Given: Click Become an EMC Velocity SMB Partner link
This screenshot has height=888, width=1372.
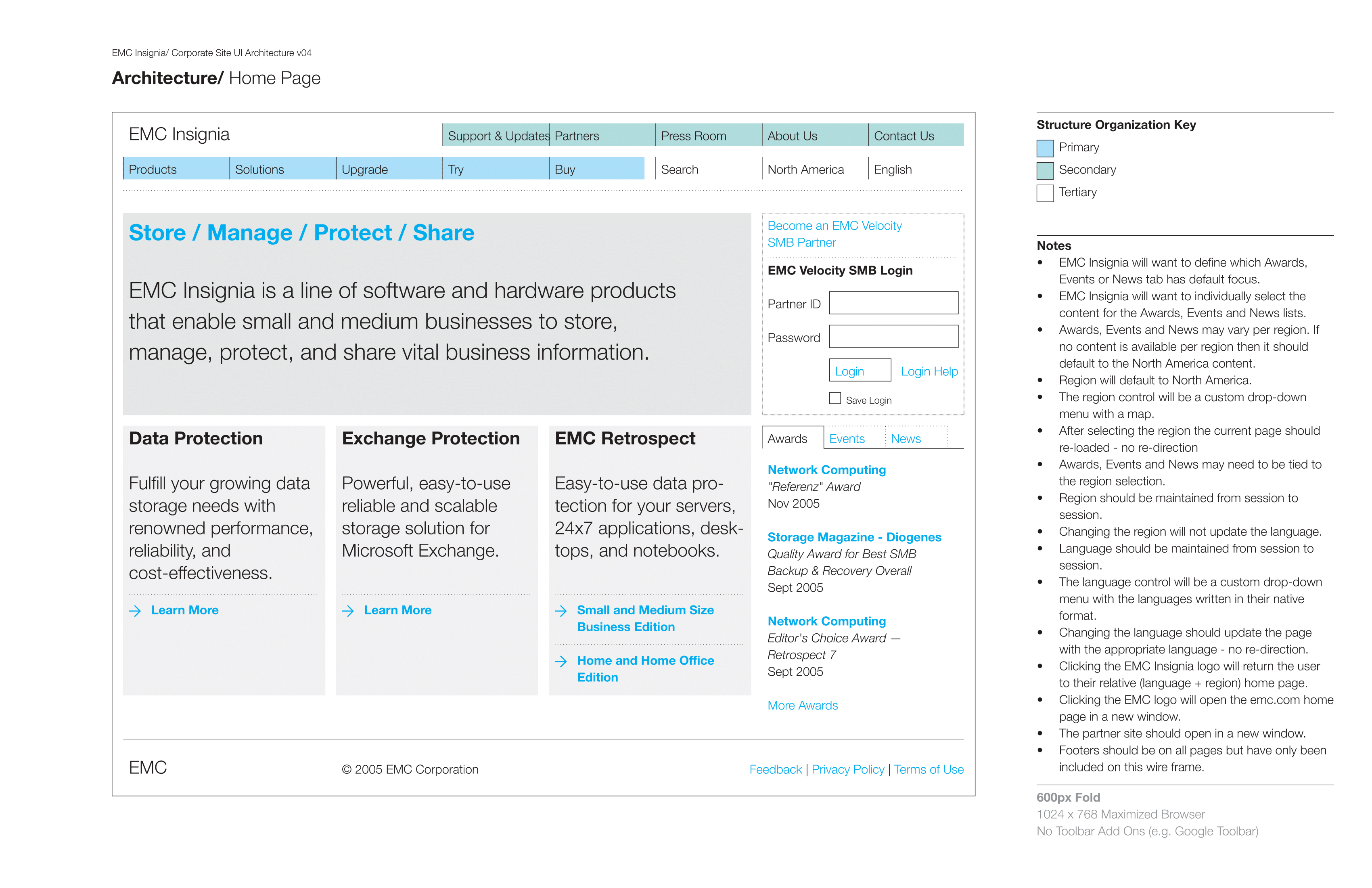Looking at the screenshot, I should pos(834,234).
